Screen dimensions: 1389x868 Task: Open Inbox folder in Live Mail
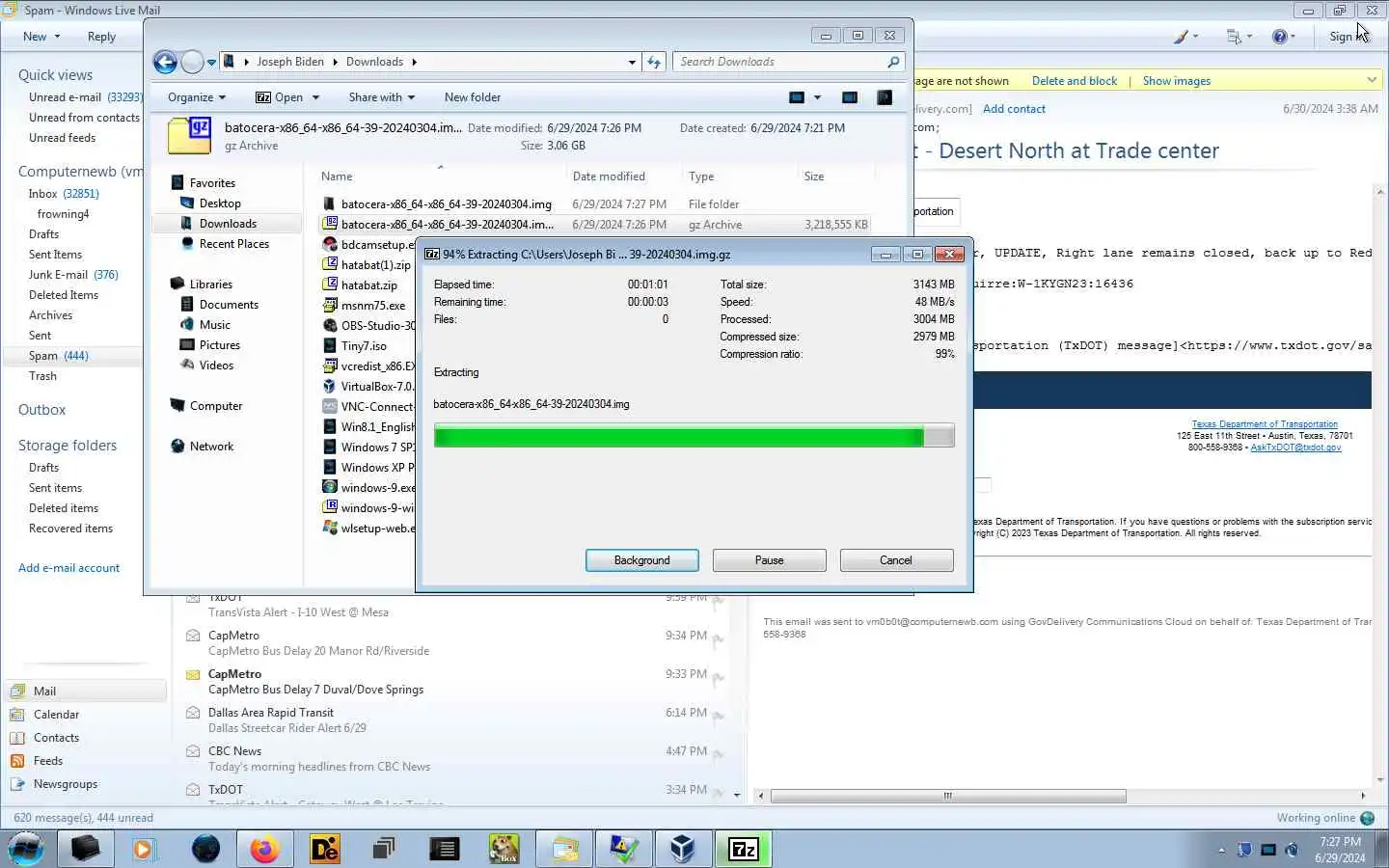pyautogui.click(x=64, y=194)
